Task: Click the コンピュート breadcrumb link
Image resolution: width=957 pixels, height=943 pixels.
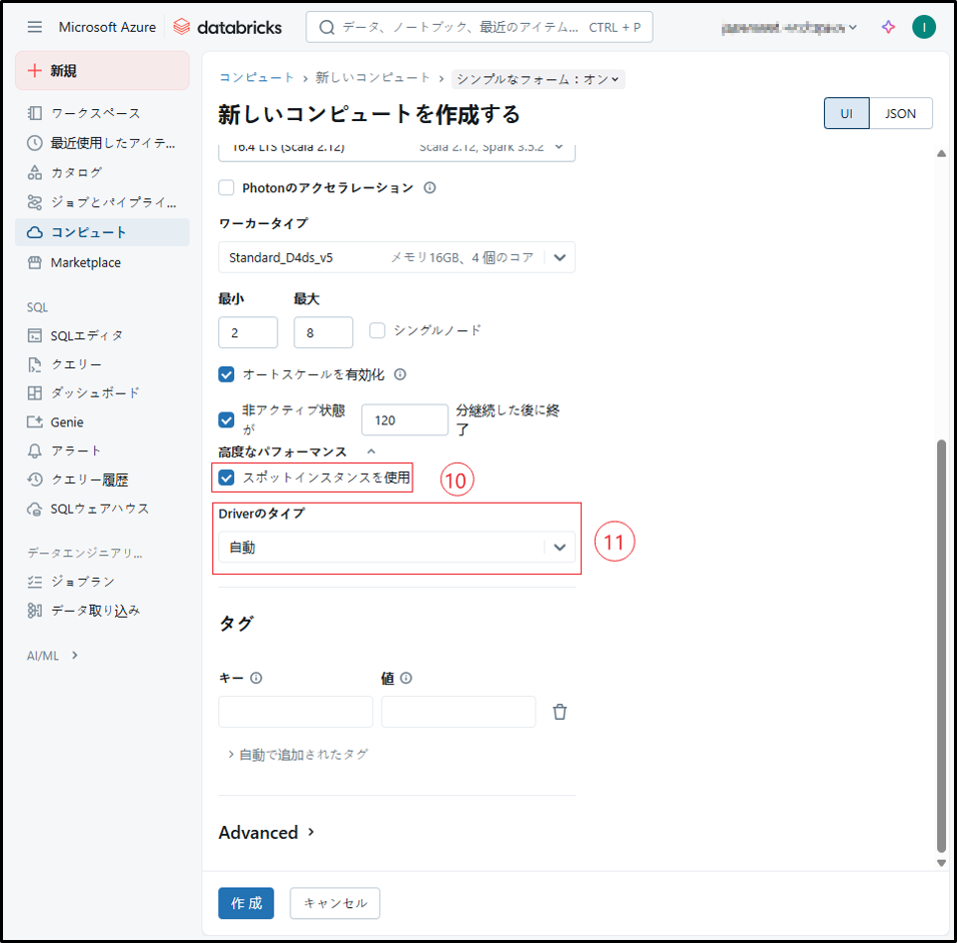Action: pos(256,78)
